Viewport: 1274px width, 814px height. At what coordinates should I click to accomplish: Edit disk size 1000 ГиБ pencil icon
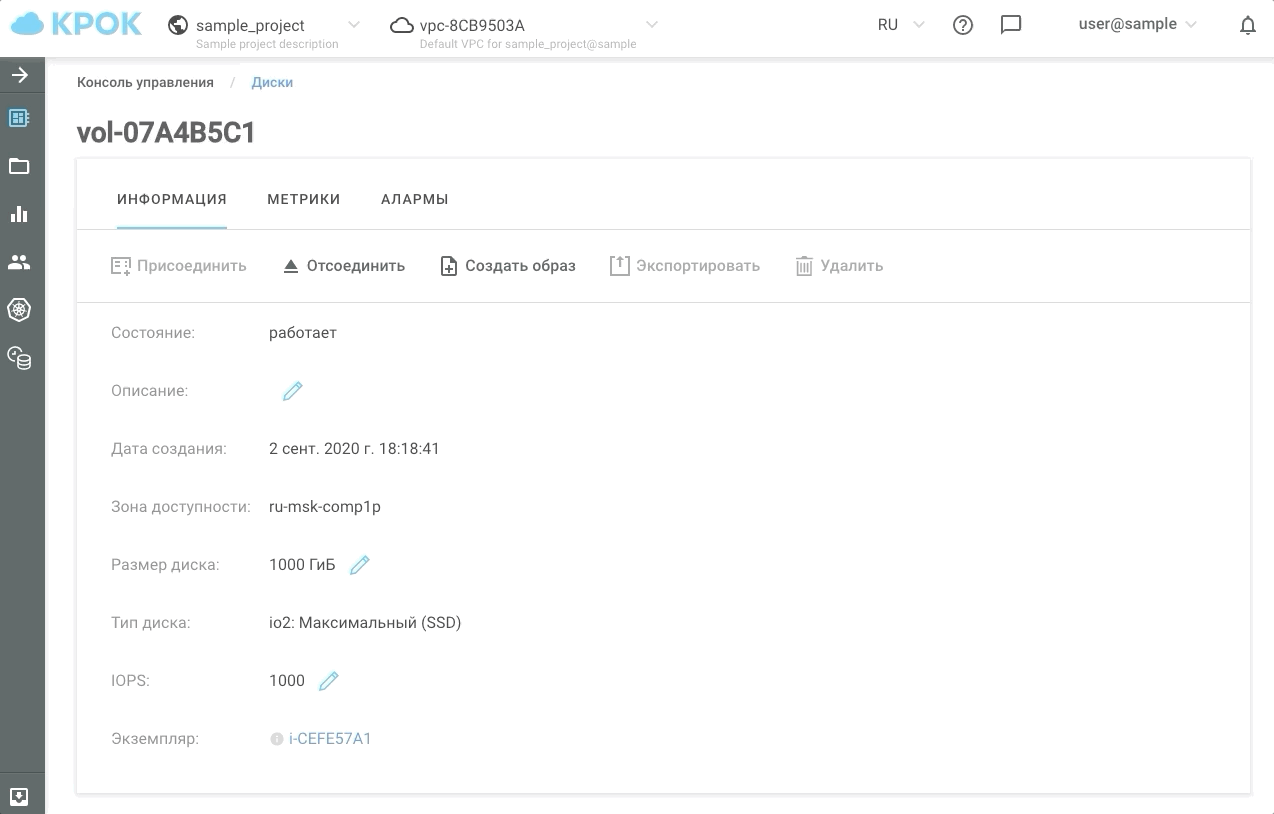pos(360,565)
